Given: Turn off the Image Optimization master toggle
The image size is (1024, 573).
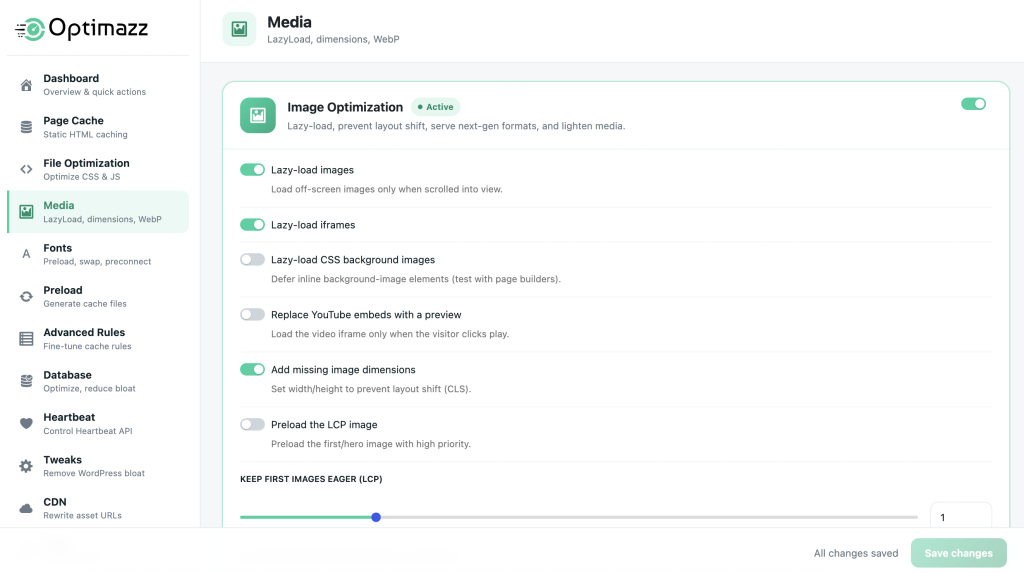Looking at the screenshot, I should coord(973,104).
